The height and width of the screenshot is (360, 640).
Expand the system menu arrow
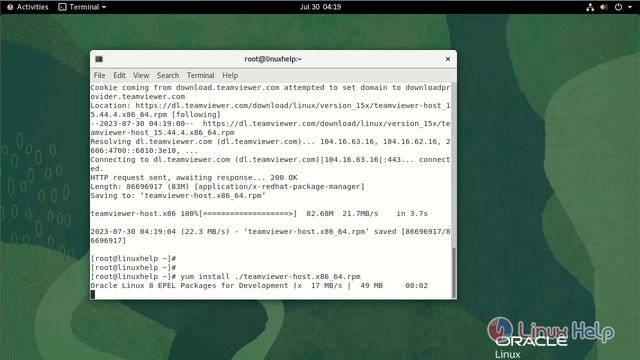coord(630,7)
